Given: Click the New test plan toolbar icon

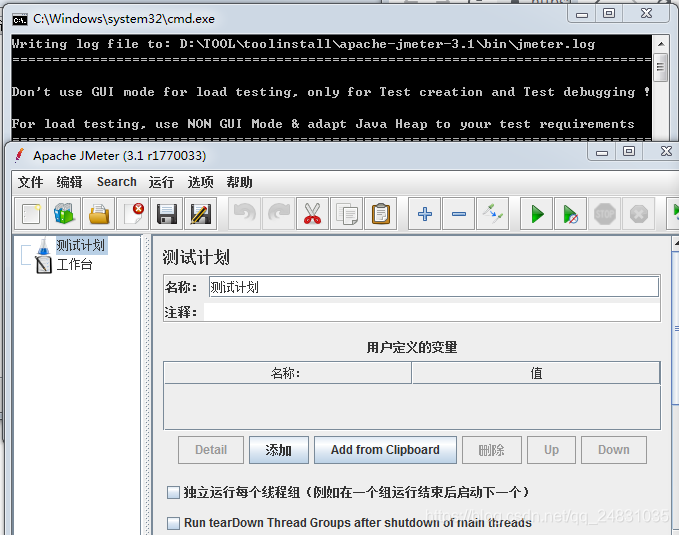Looking at the screenshot, I should point(31,214).
